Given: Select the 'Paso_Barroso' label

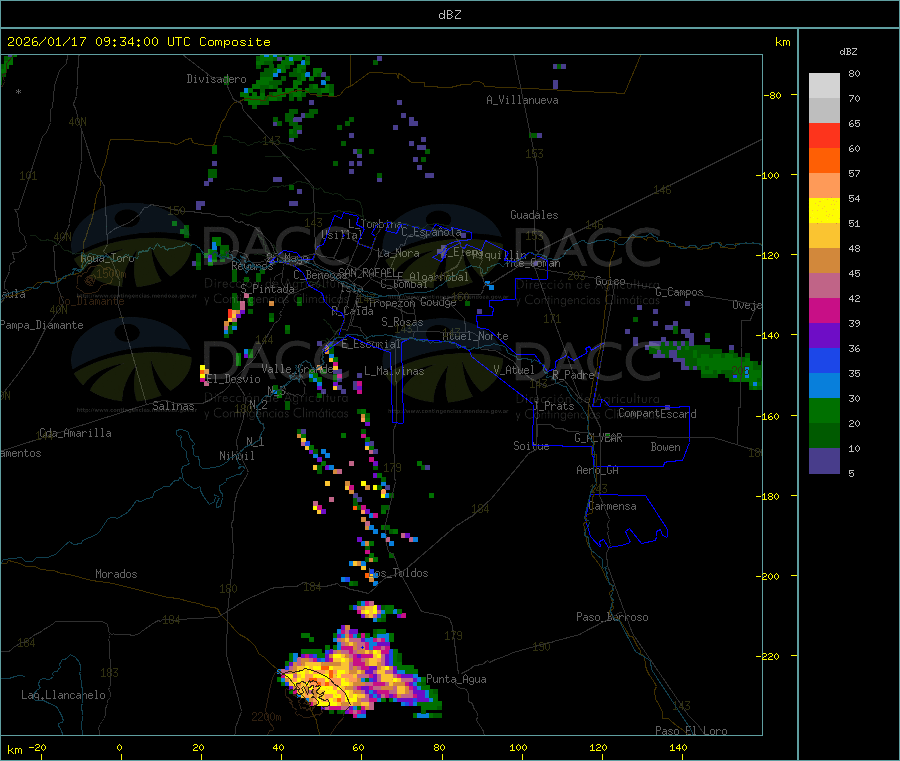Looking at the screenshot, I should [x=612, y=618].
